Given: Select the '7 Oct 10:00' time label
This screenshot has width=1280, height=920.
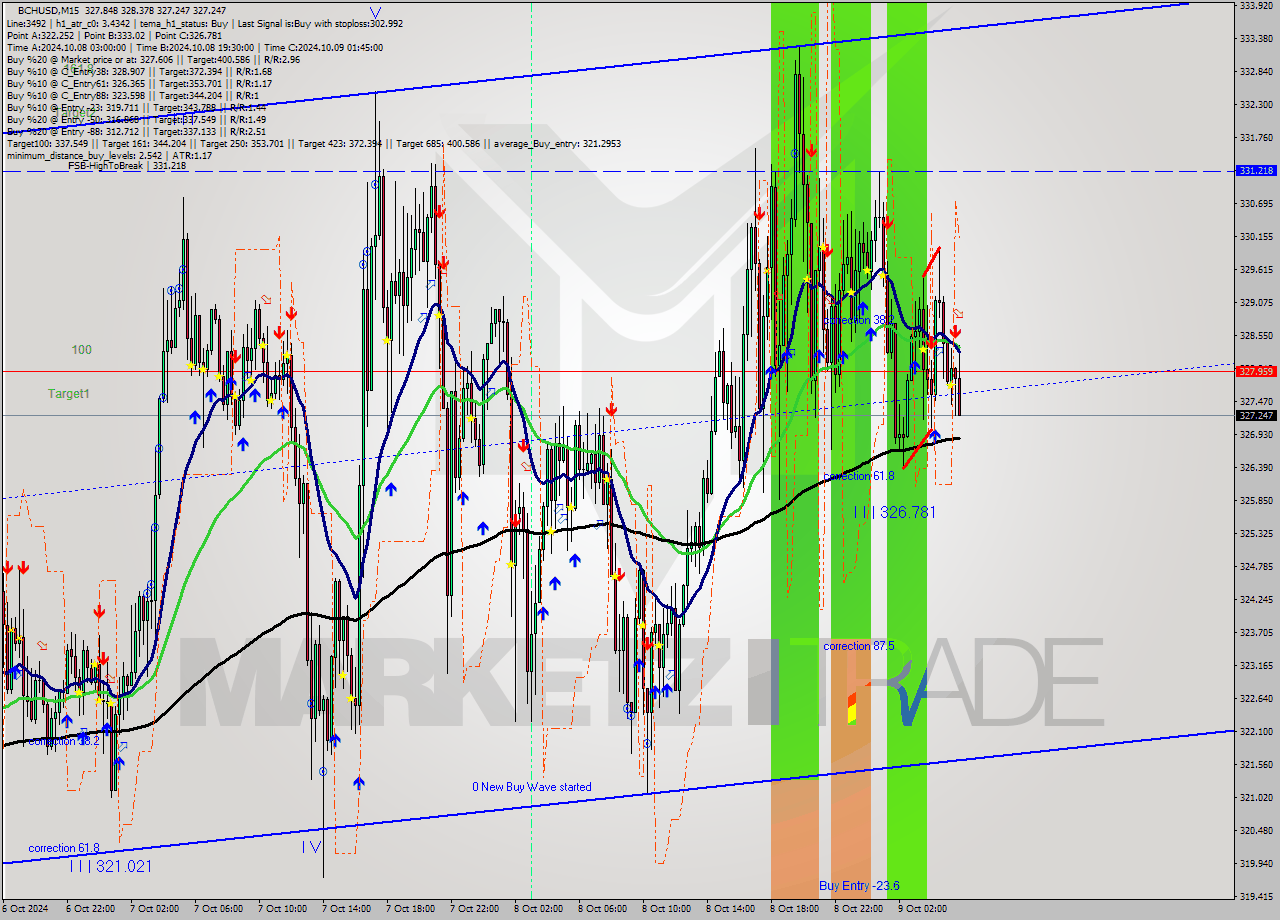Looking at the screenshot, I should (x=283, y=909).
